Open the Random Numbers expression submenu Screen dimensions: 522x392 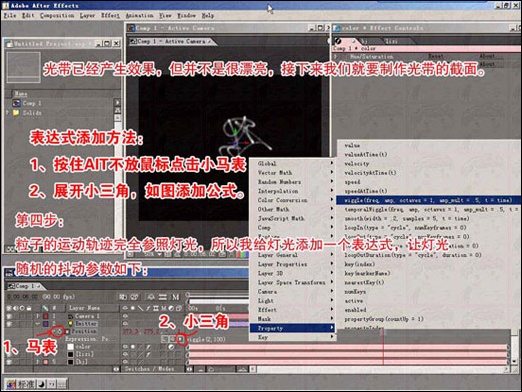[x=292, y=182]
